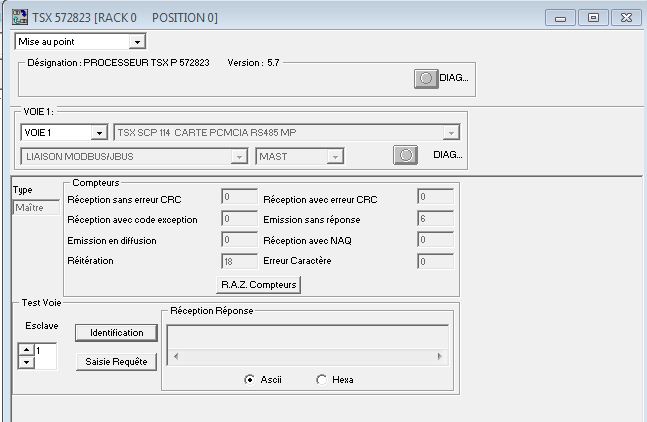Select the Ascii radio button

pyautogui.click(x=249, y=380)
